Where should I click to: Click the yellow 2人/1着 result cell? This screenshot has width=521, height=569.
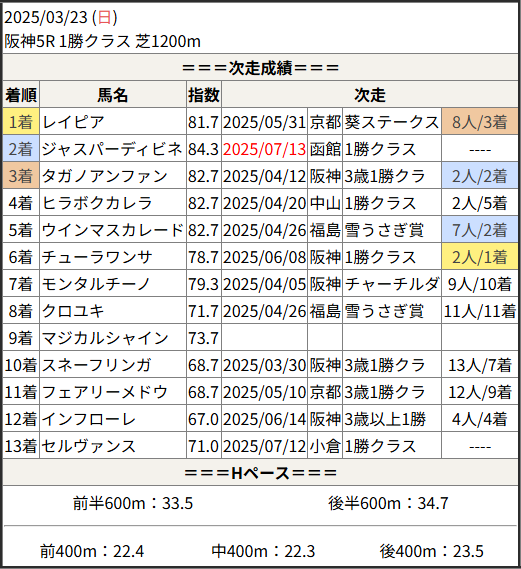pos(480,257)
